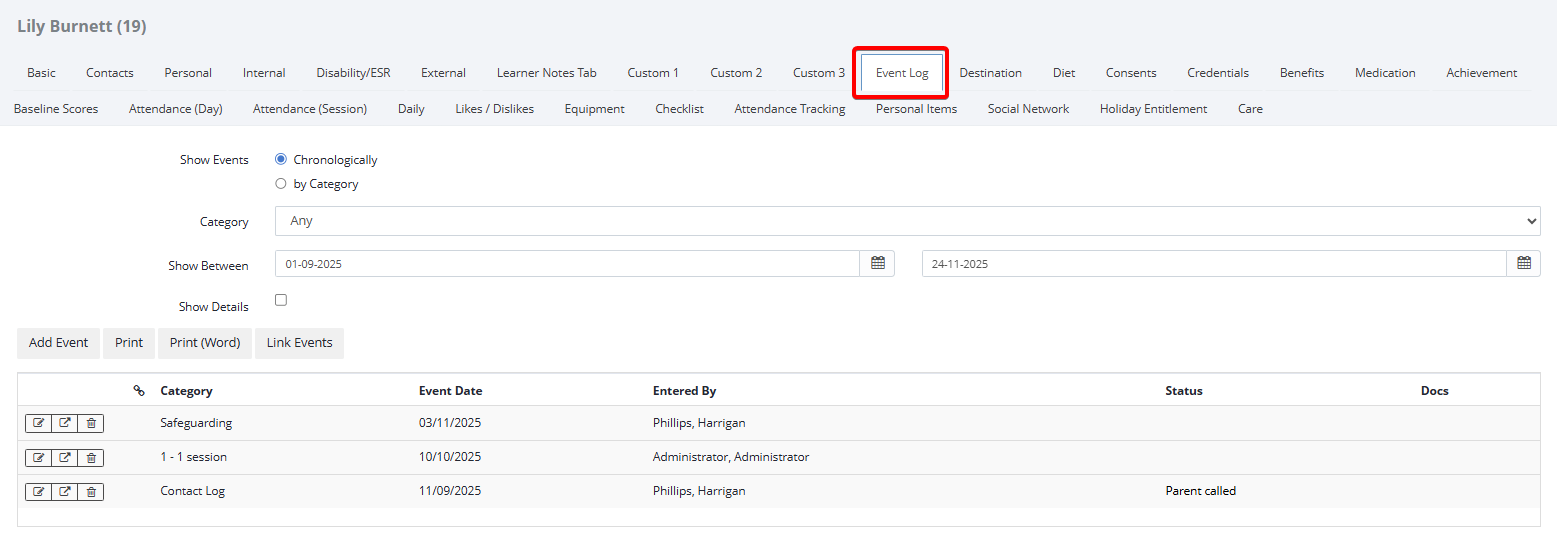1557x551 pixels.
Task: Select the Custom 3 tab
Action: 819,73
